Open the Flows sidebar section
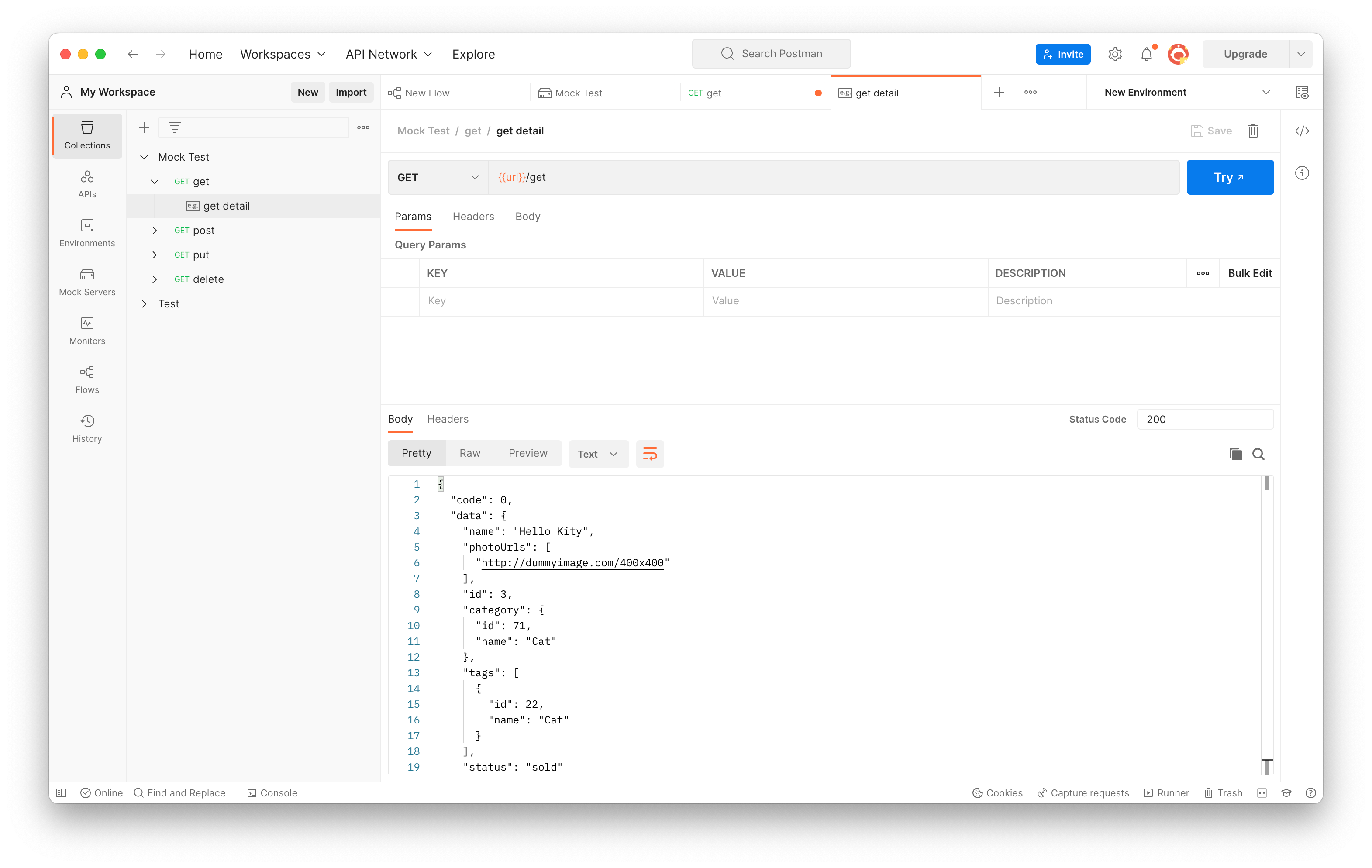The image size is (1372, 868). 86,380
